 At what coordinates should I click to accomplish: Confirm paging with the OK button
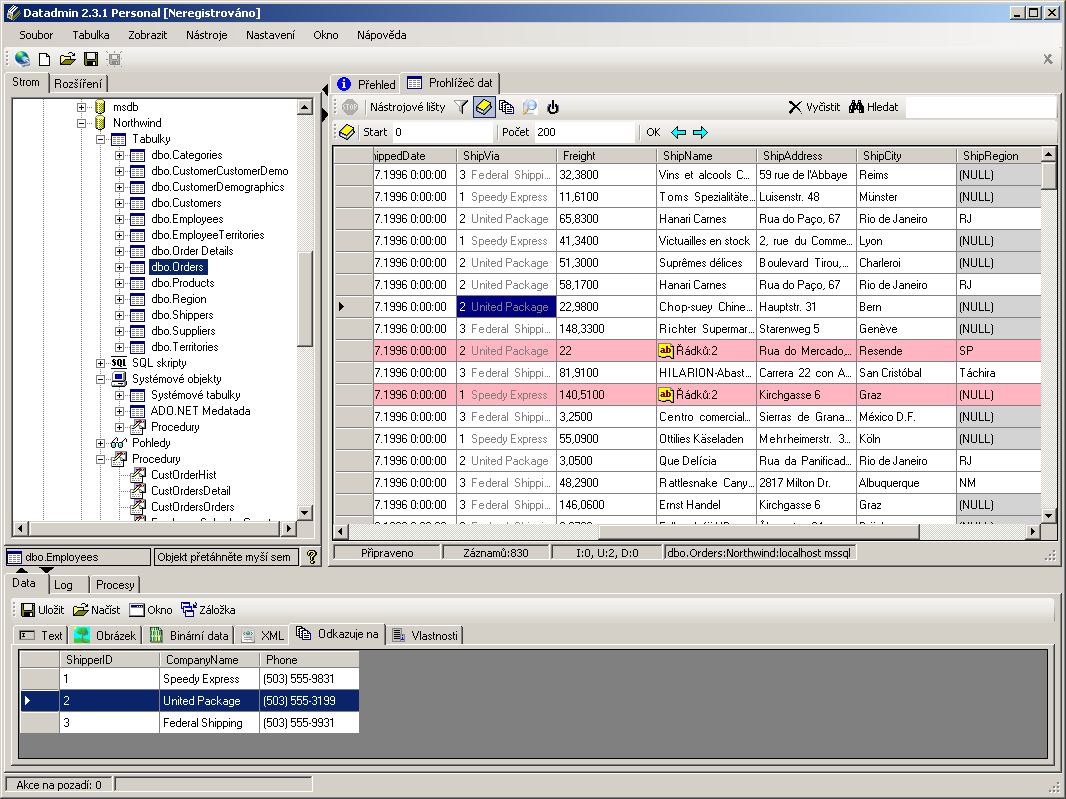(653, 132)
